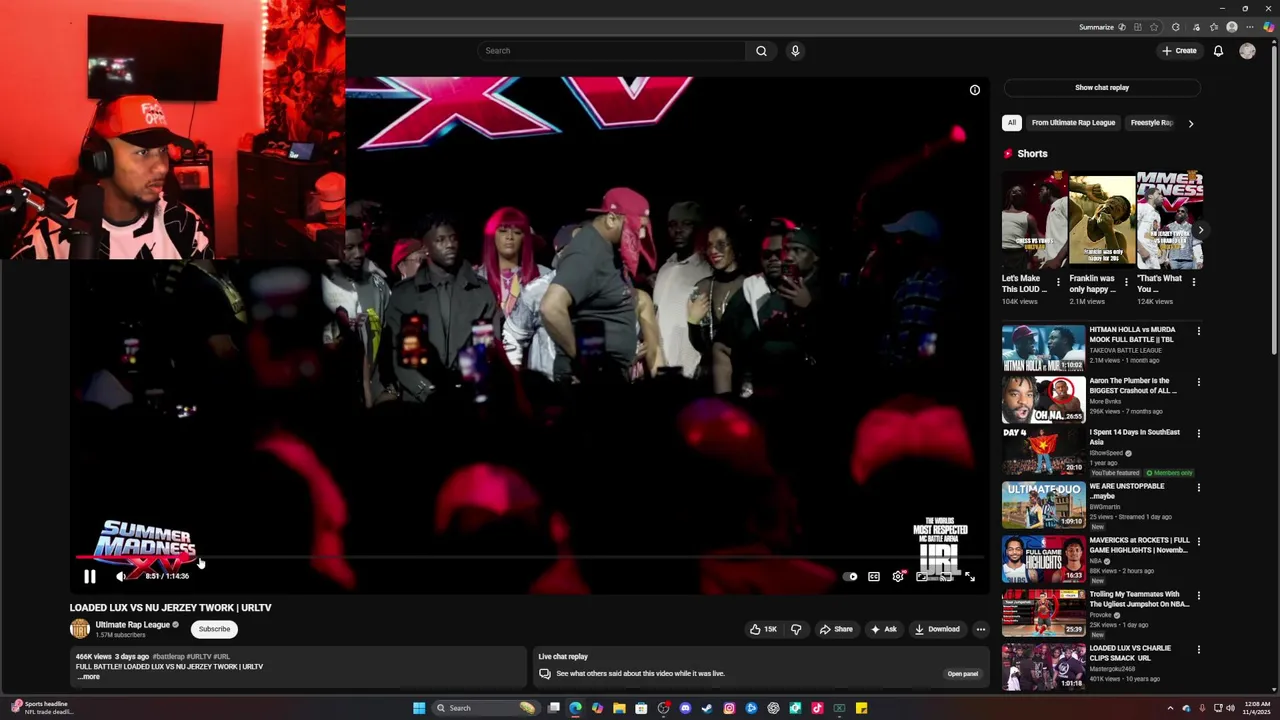Open Edge browser extensions icon

coord(1176,27)
